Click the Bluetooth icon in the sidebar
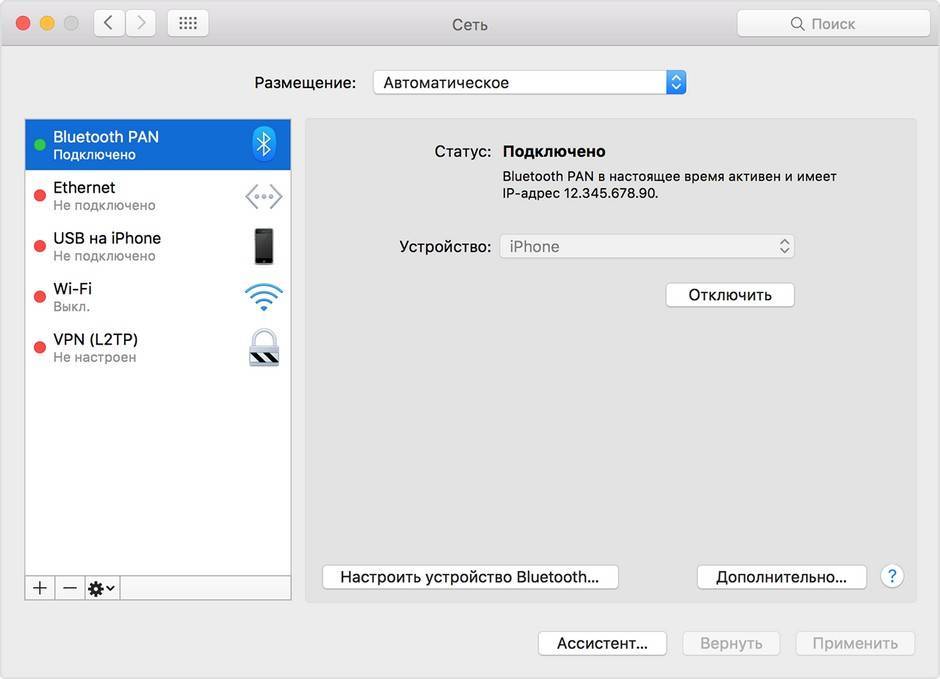Screen dimensions: 940x679 264,144
